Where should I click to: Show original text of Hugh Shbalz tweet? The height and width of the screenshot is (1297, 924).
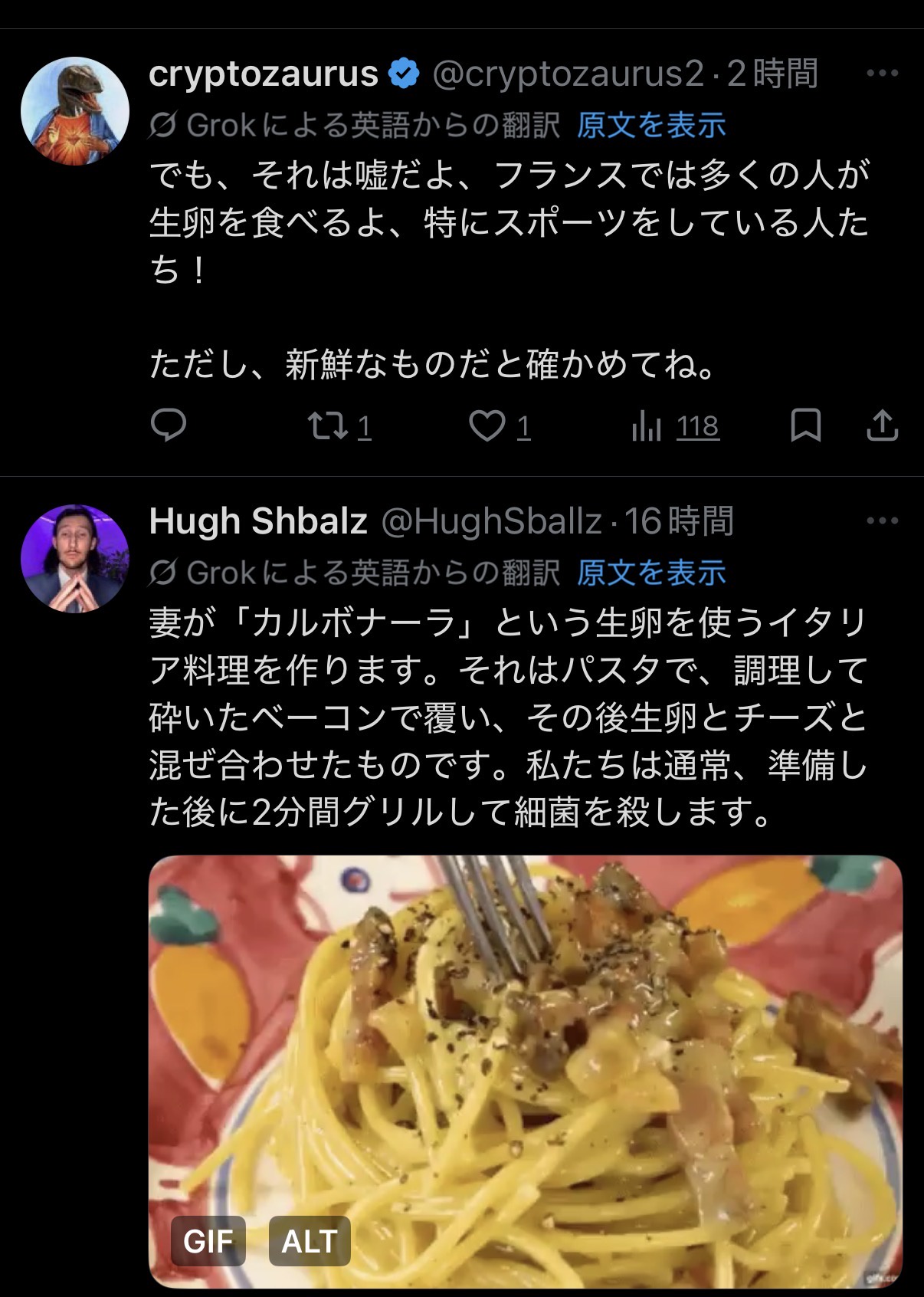click(650, 573)
